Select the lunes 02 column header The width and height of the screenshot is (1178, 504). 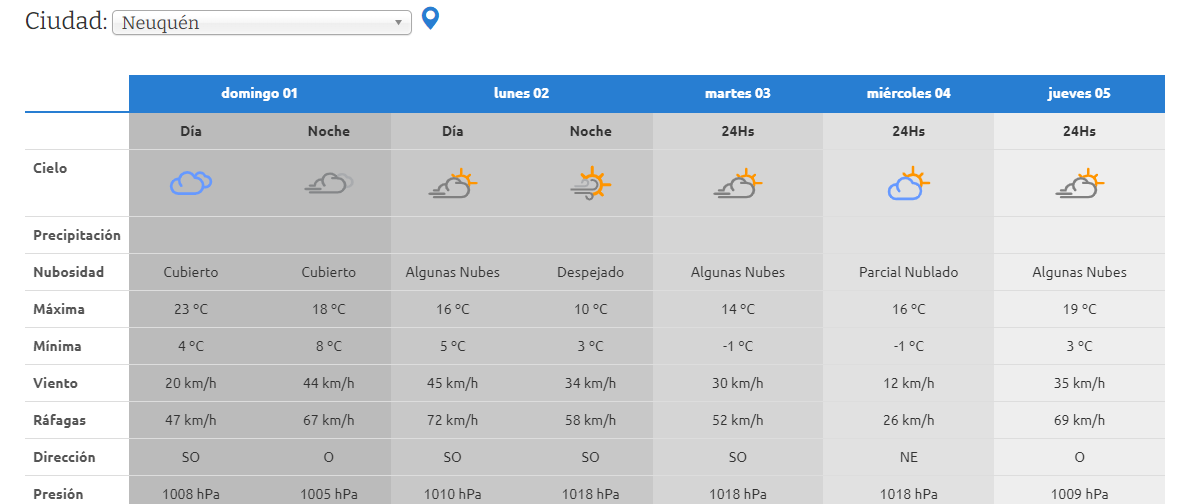(521, 94)
